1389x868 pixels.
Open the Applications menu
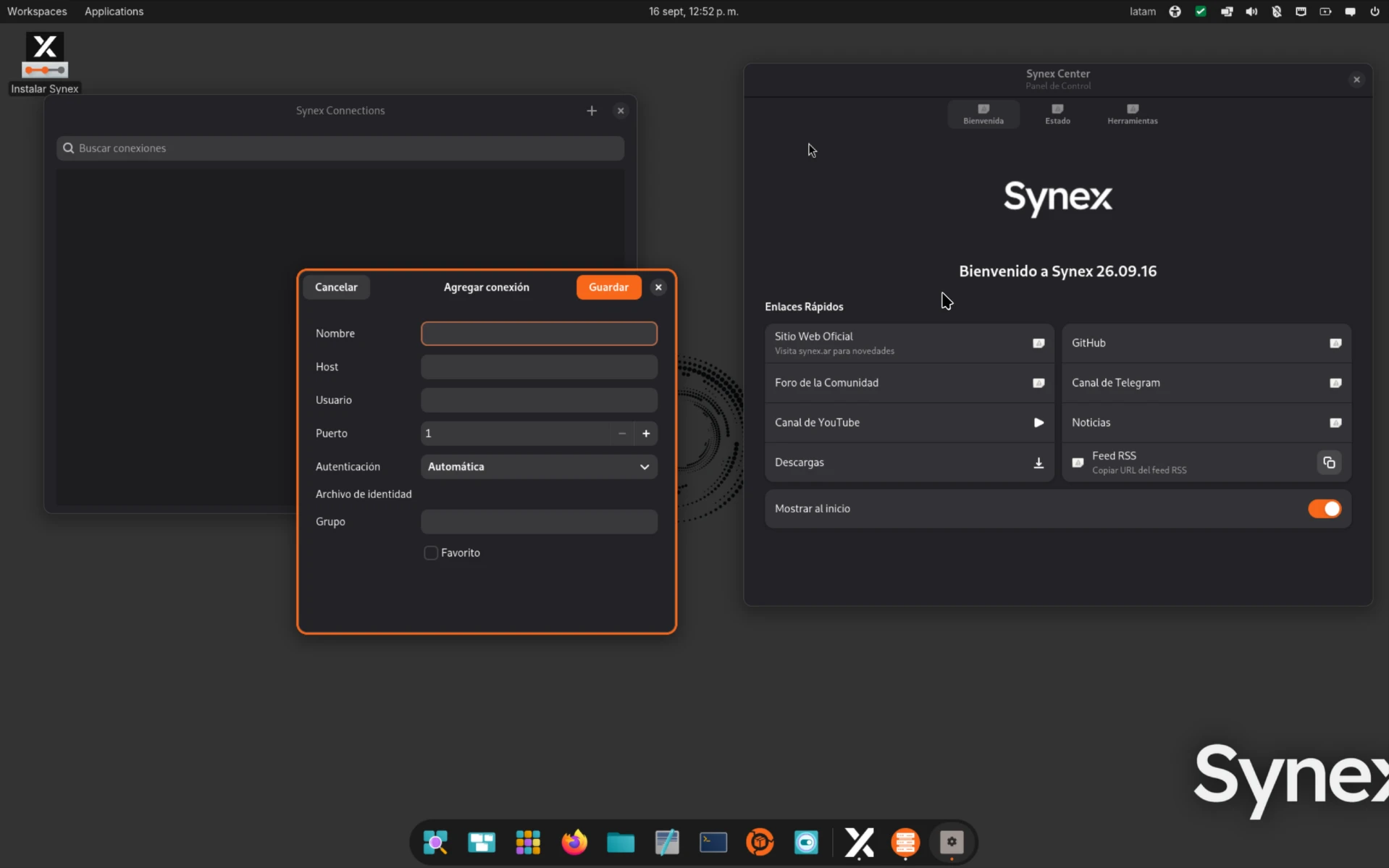[114, 12]
